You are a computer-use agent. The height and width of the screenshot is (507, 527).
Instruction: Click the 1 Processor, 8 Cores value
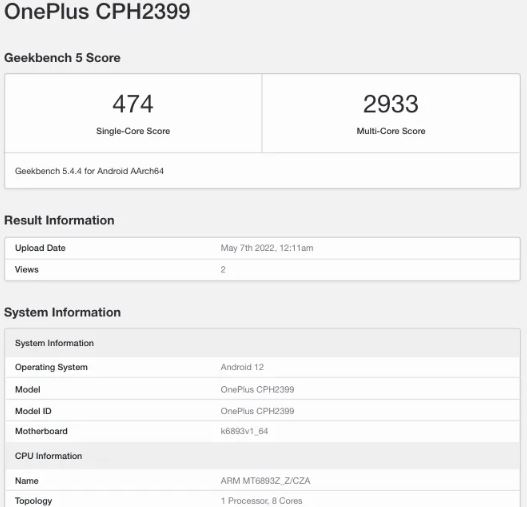click(x=261, y=501)
